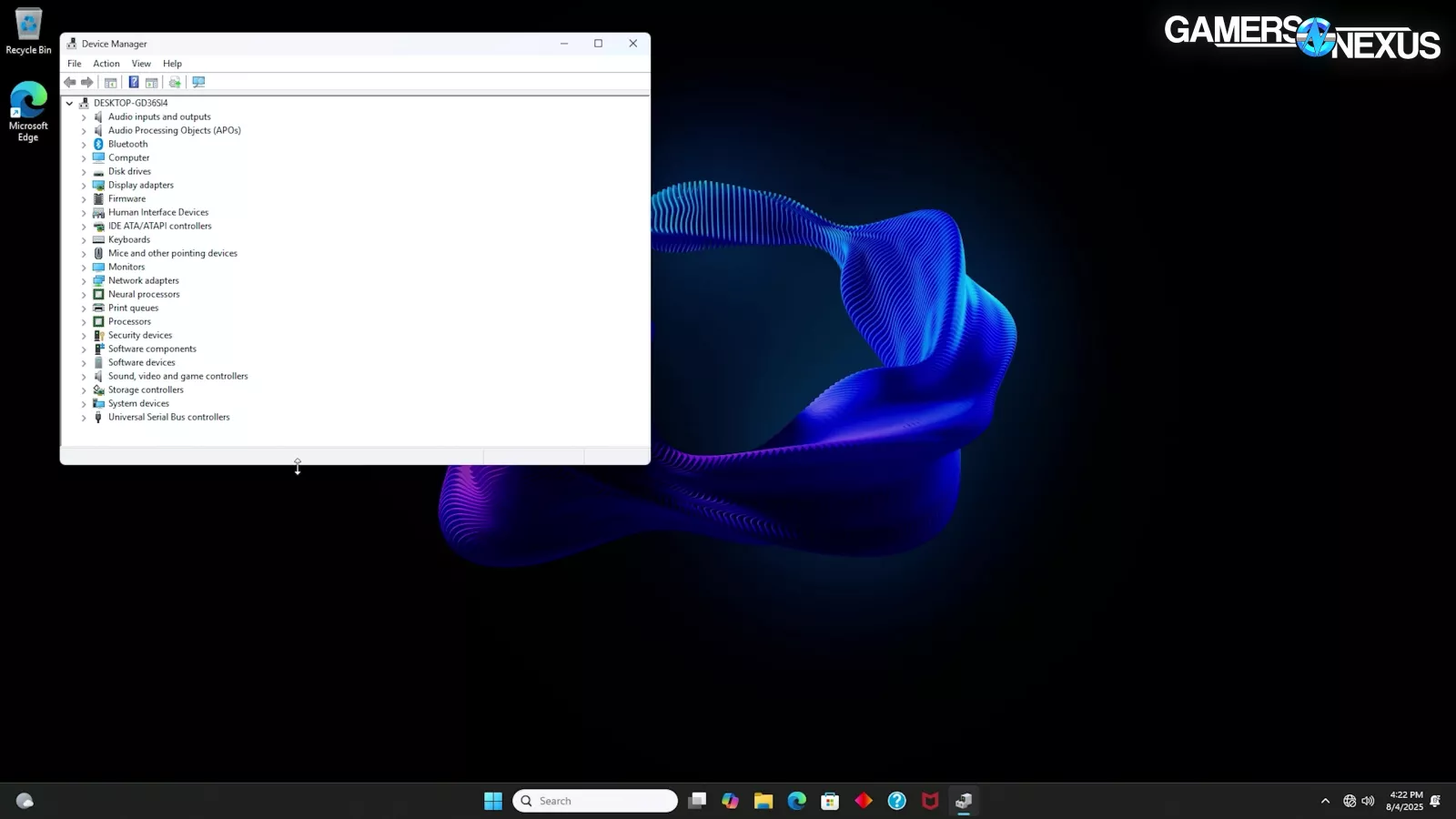Open McAfee from the taskbar
The image size is (1456, 819).
930,801
